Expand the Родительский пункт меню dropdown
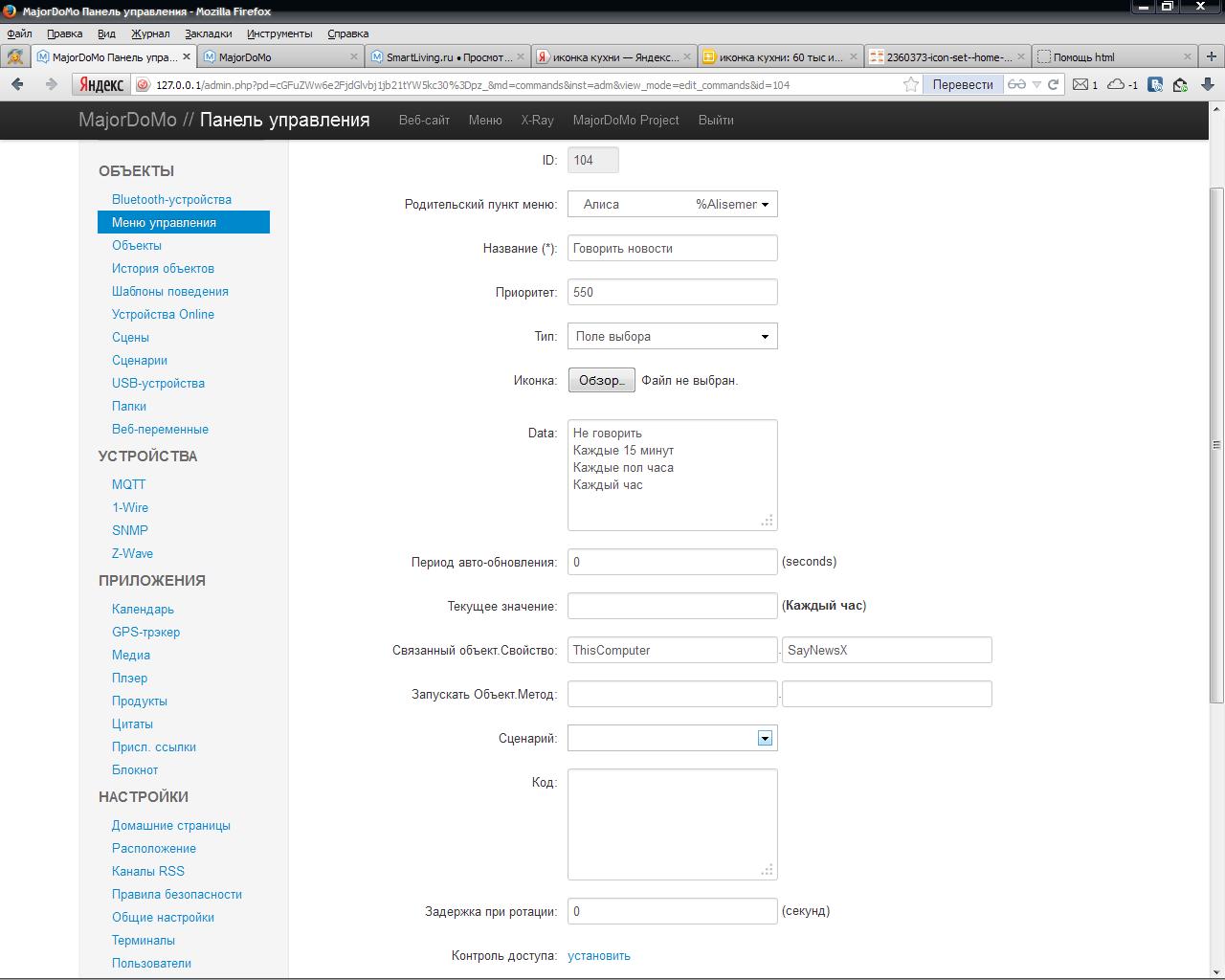This screenshot has width=1225, height=980. tap(672, 204)
